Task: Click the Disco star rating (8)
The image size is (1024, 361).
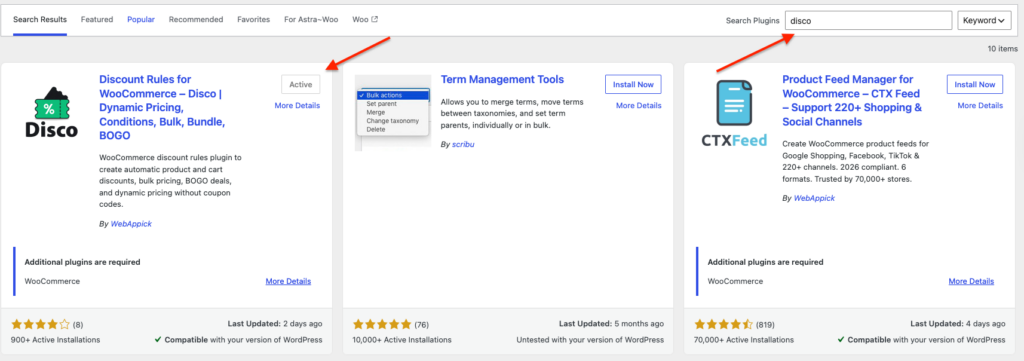Action: [x=40, y=324]
